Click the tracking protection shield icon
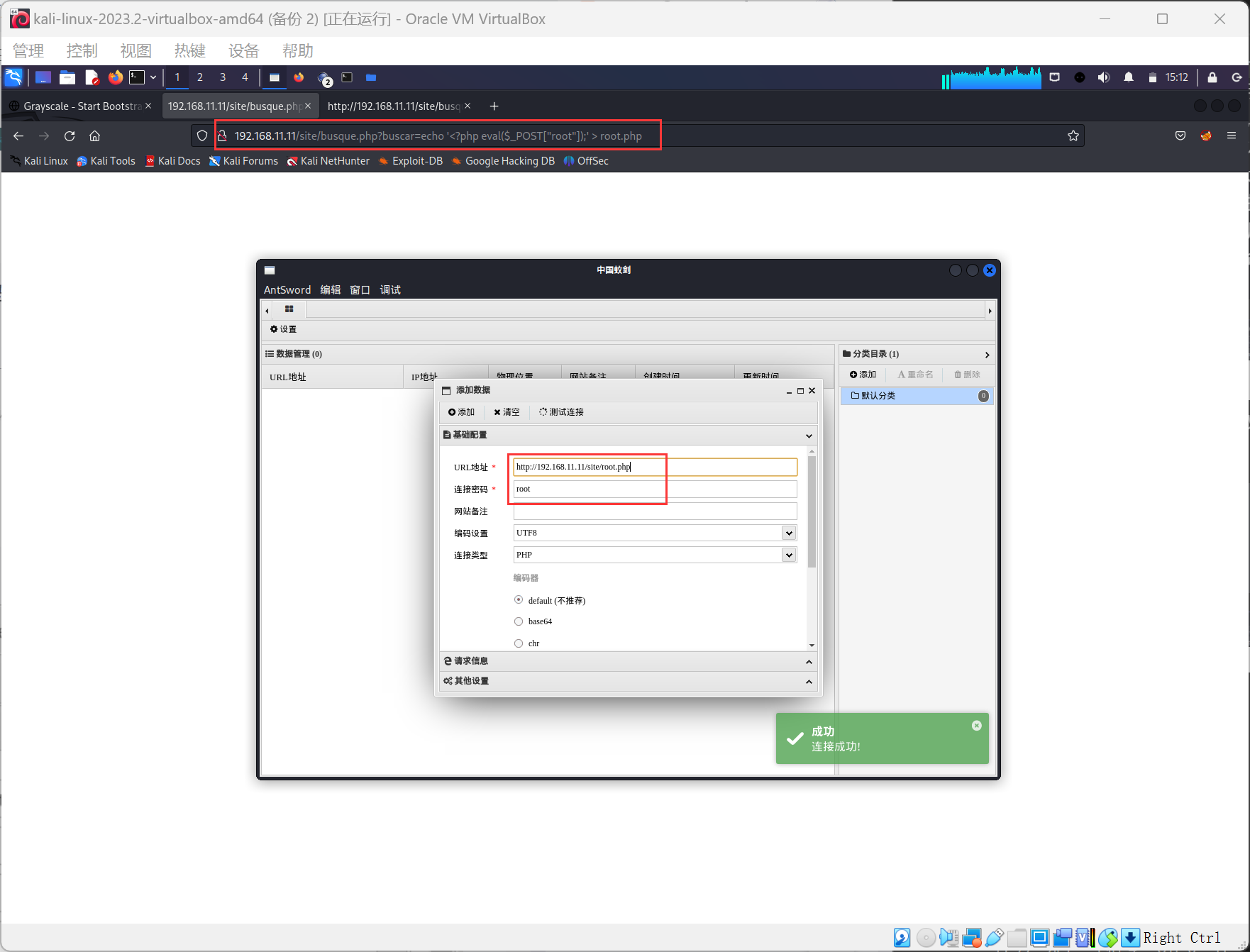Screen dimensions: 1250x952 coord(202,136)
